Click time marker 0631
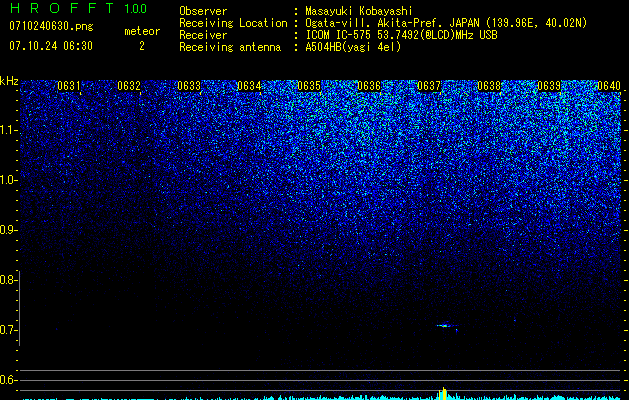The width and height of the screenshot is (629, 400). (69, 86)
